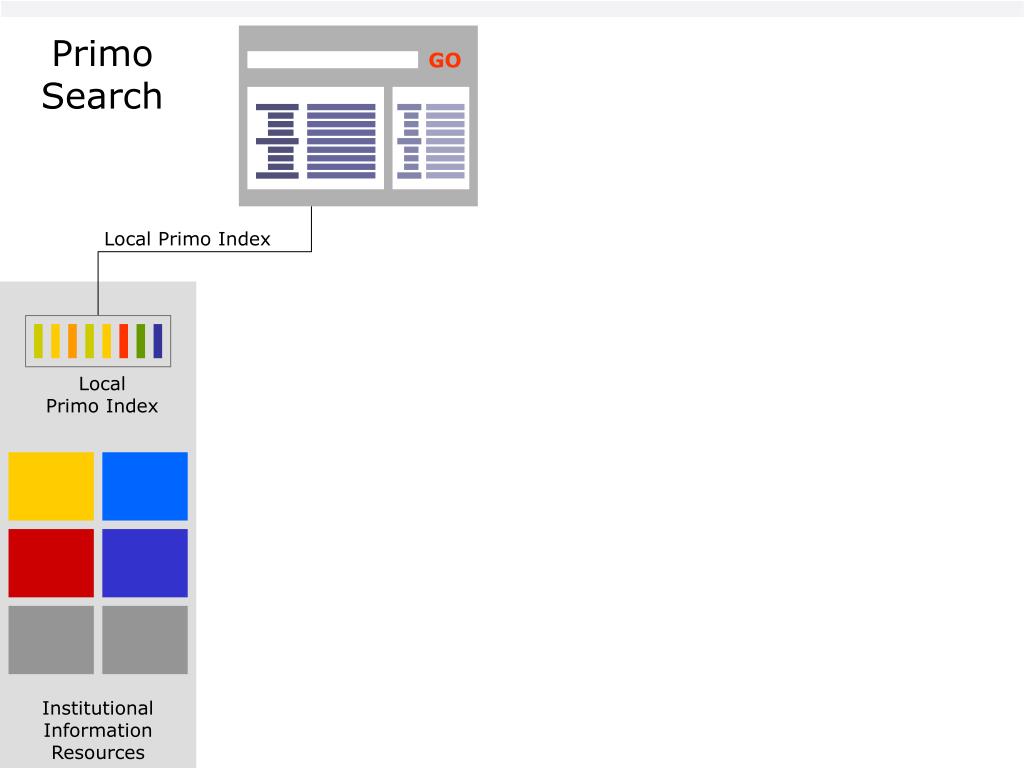The height and width of the screenshot is (768, 1024).
Task: Click the red resource square
Action: (51, 563)
